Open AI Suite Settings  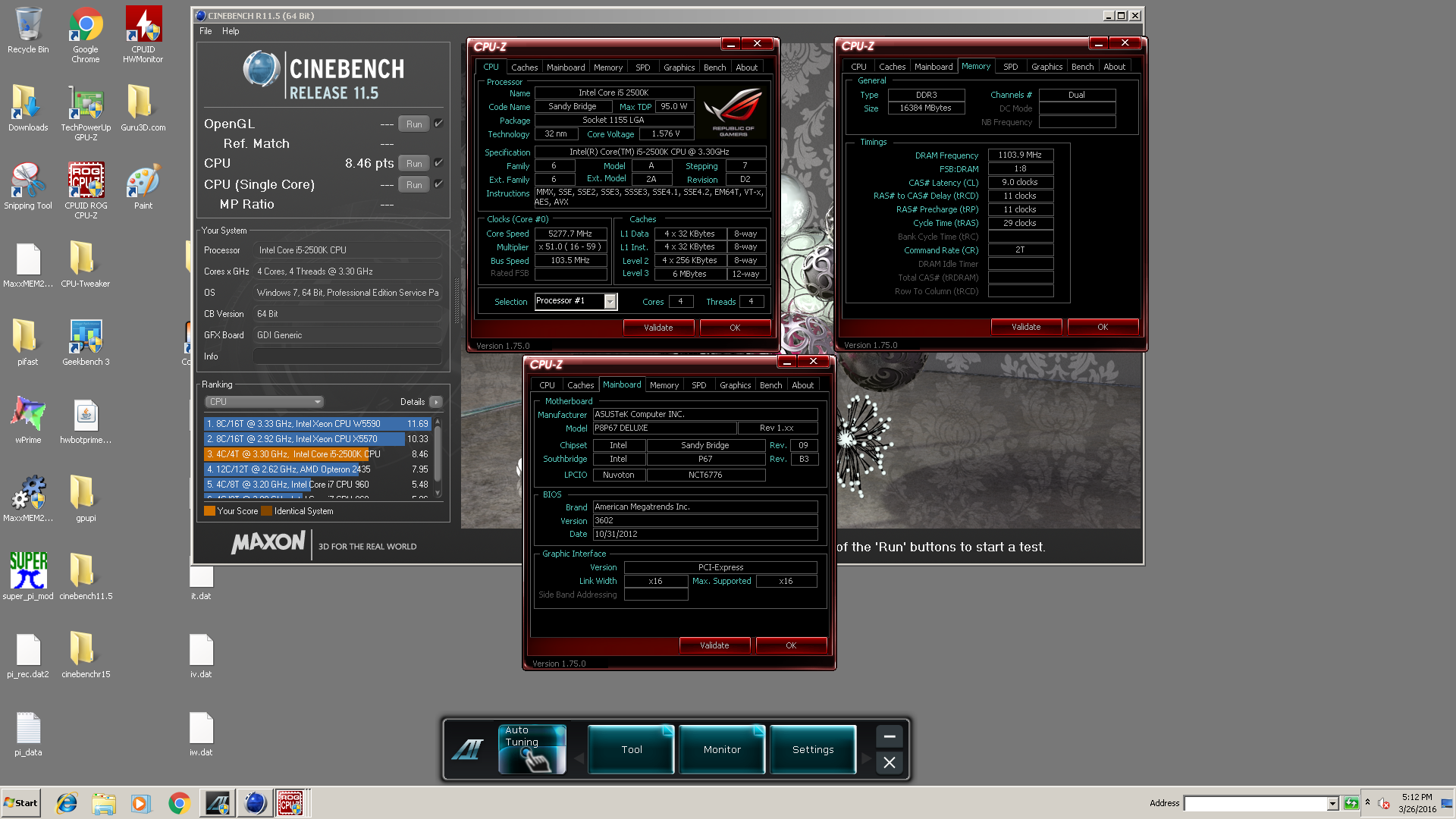[x=813, y=749]
